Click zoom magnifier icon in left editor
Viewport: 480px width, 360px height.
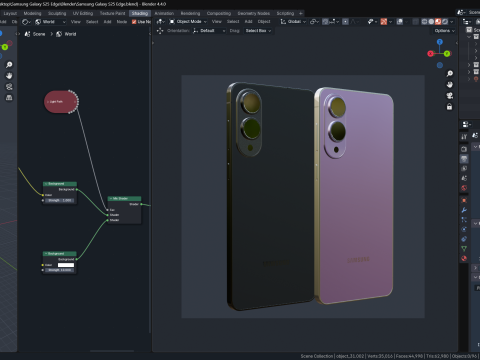pos(9,65)
